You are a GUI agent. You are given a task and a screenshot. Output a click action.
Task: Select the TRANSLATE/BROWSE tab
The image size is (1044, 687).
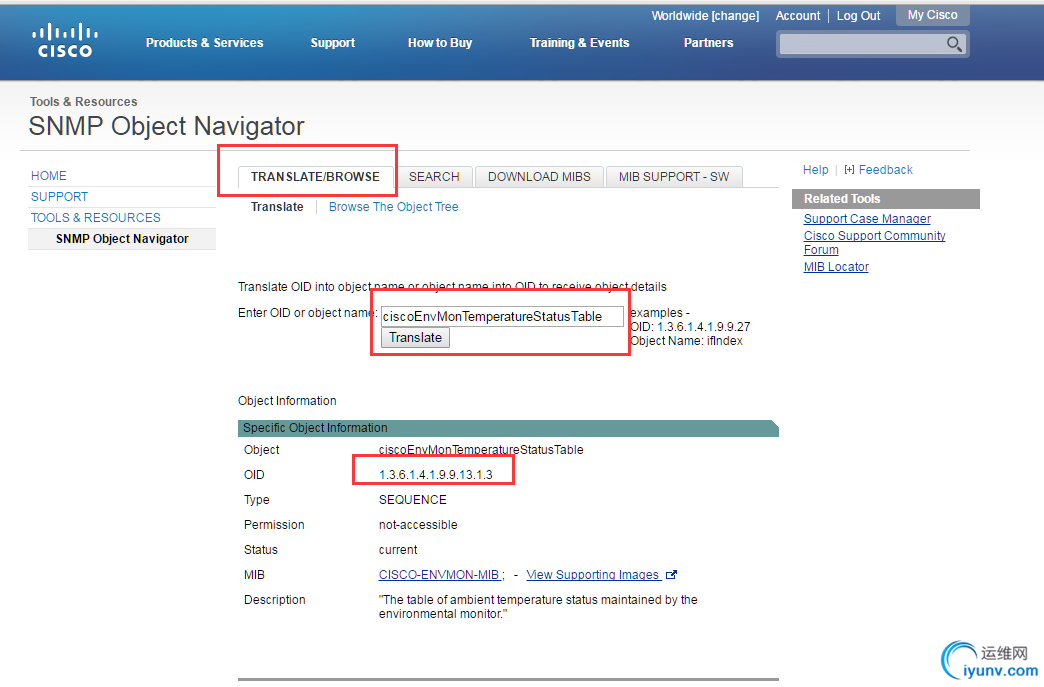[316, 176]
